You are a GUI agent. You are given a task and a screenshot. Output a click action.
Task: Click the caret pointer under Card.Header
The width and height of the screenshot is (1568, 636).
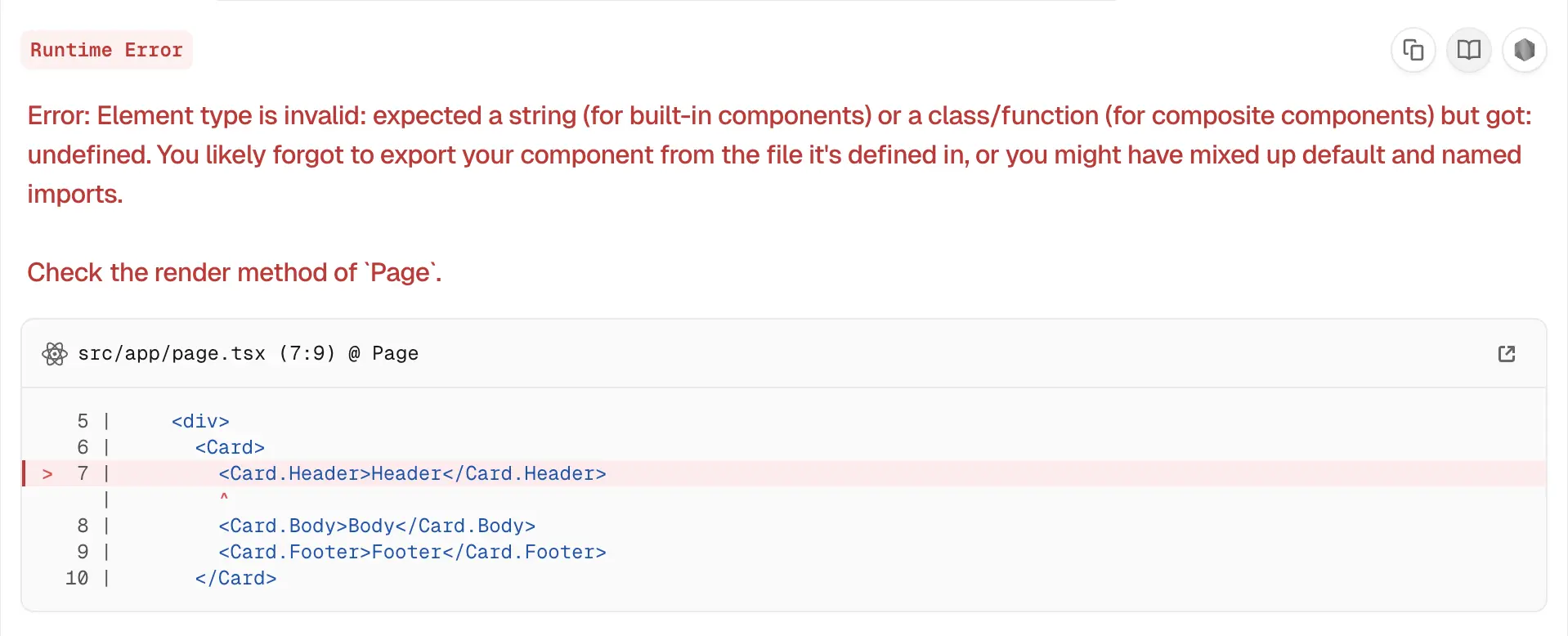tap(224, 496)
